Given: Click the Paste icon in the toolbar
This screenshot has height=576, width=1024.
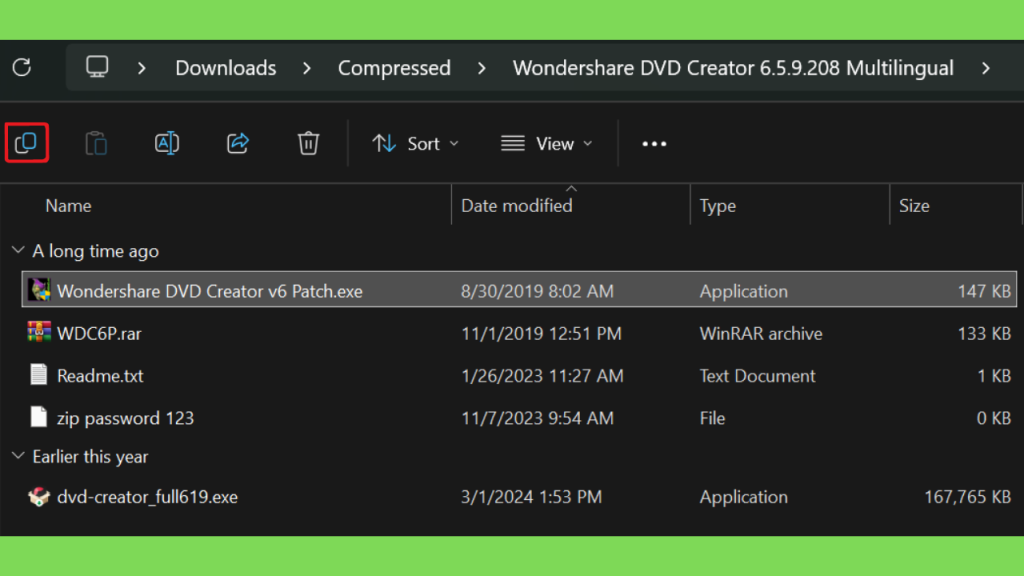Looking at the screenshot, I should 96,143.
